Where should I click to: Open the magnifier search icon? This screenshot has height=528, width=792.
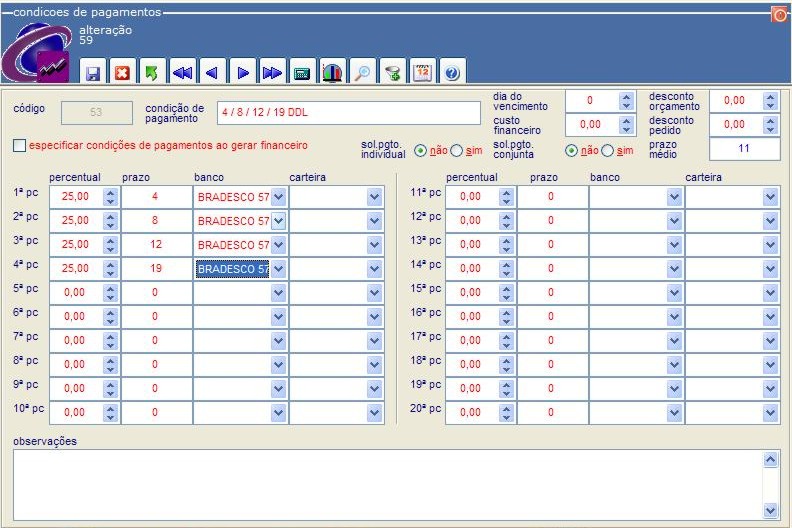(362, 72)
